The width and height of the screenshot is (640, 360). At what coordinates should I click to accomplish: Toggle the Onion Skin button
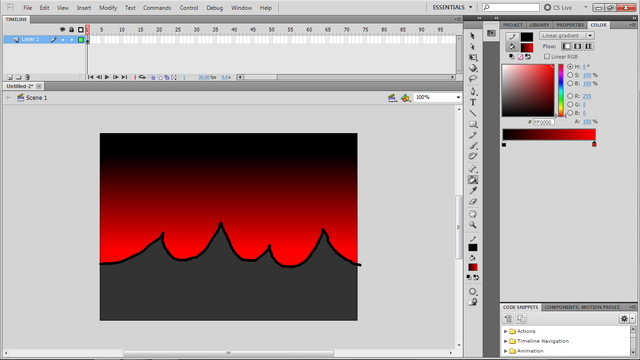[x=153, y=77]
